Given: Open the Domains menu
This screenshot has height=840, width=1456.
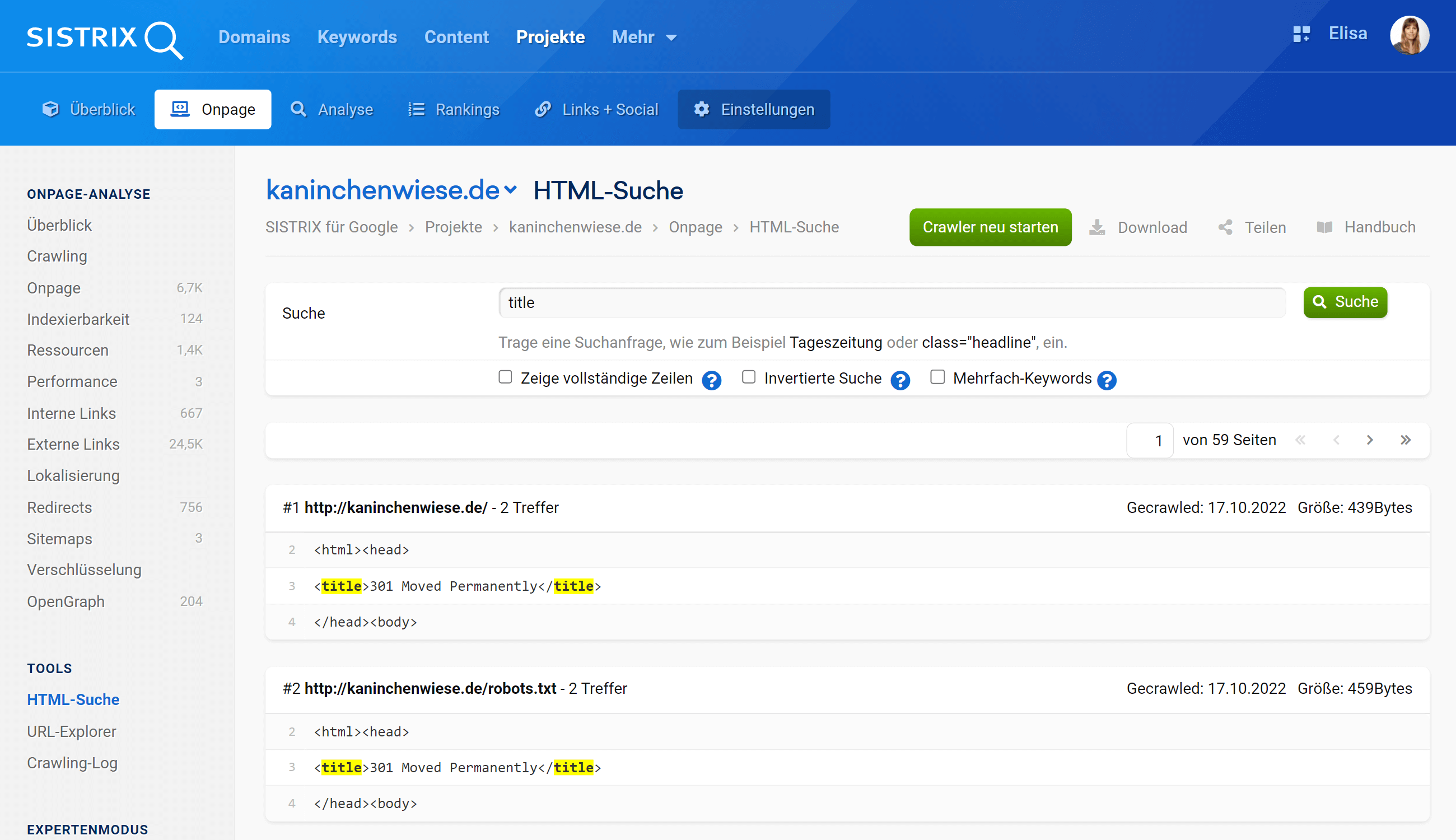Looking at the screenshot, I should (254, 38).
